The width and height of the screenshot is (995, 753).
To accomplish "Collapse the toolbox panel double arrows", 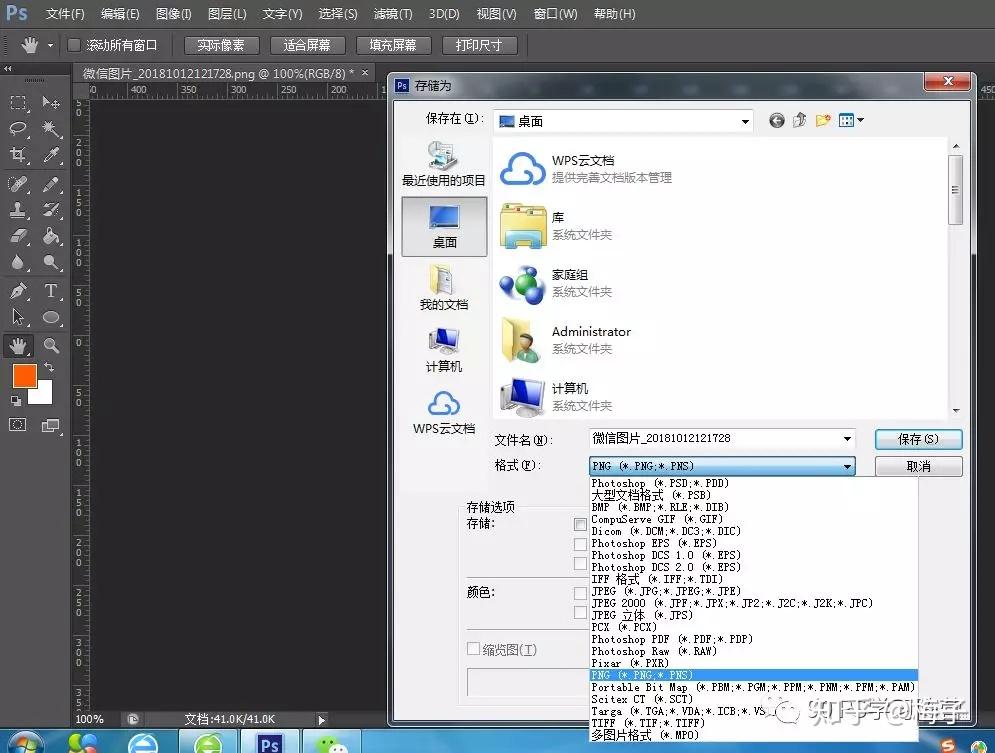I will pyautogui.click(x=8, y=69).
